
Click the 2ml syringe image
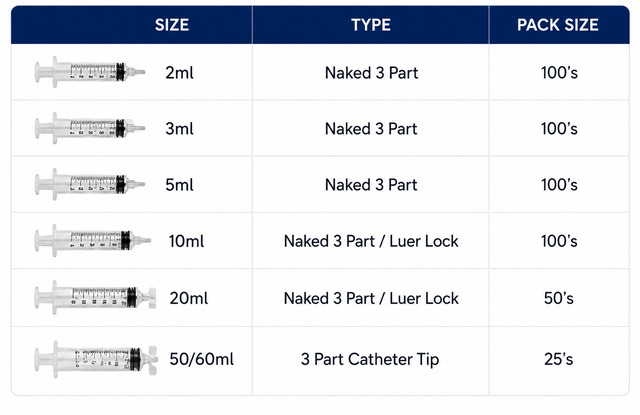click(90, 72)
